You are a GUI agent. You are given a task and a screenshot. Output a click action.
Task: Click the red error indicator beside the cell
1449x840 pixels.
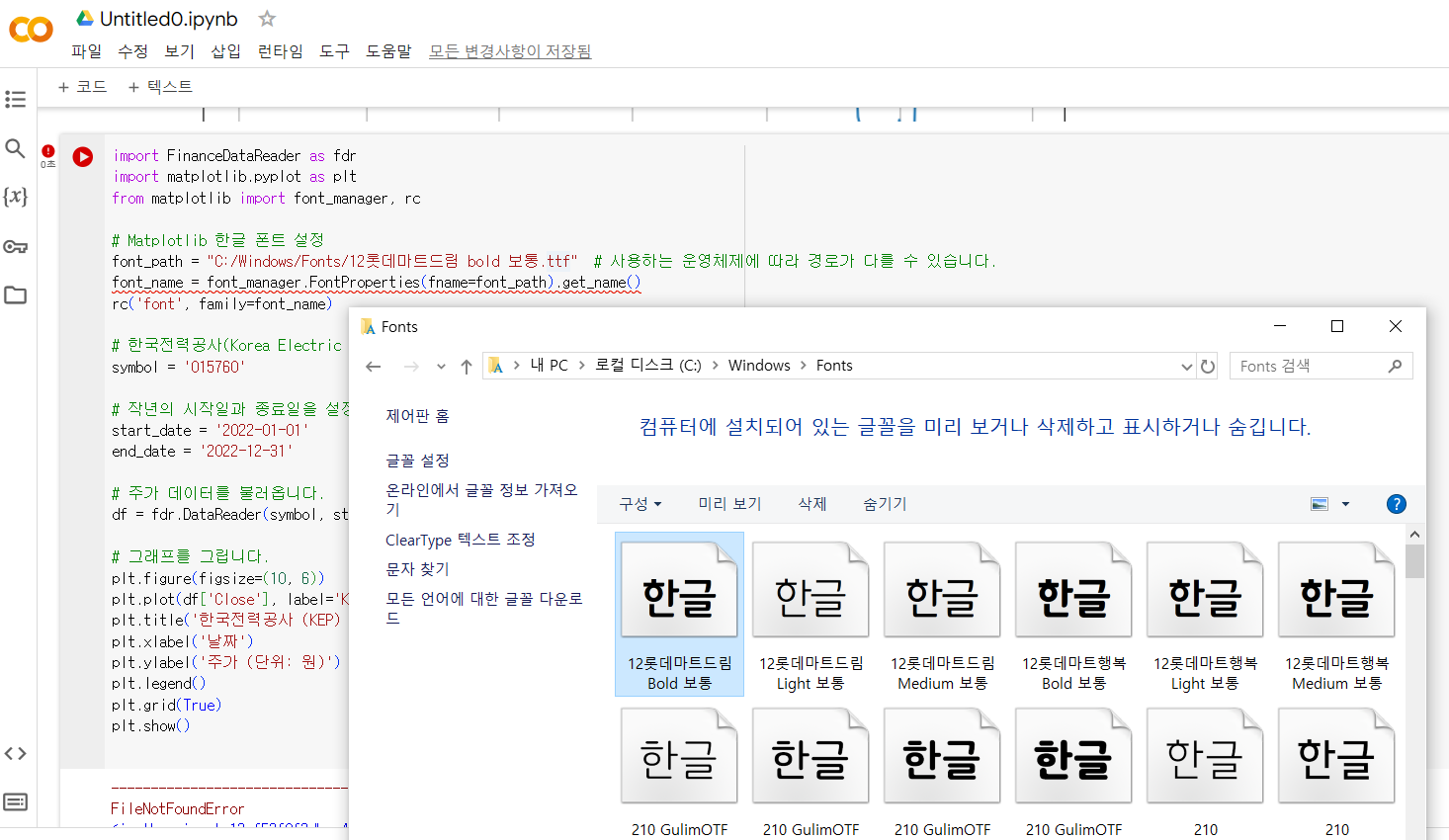[x=47, y=151]
